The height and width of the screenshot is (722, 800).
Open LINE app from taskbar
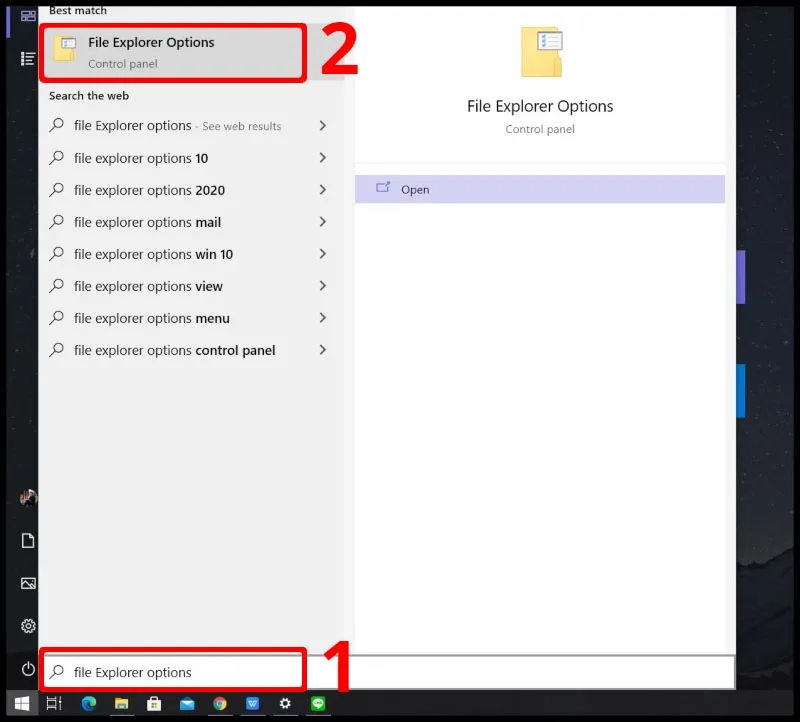click(318, 704)
